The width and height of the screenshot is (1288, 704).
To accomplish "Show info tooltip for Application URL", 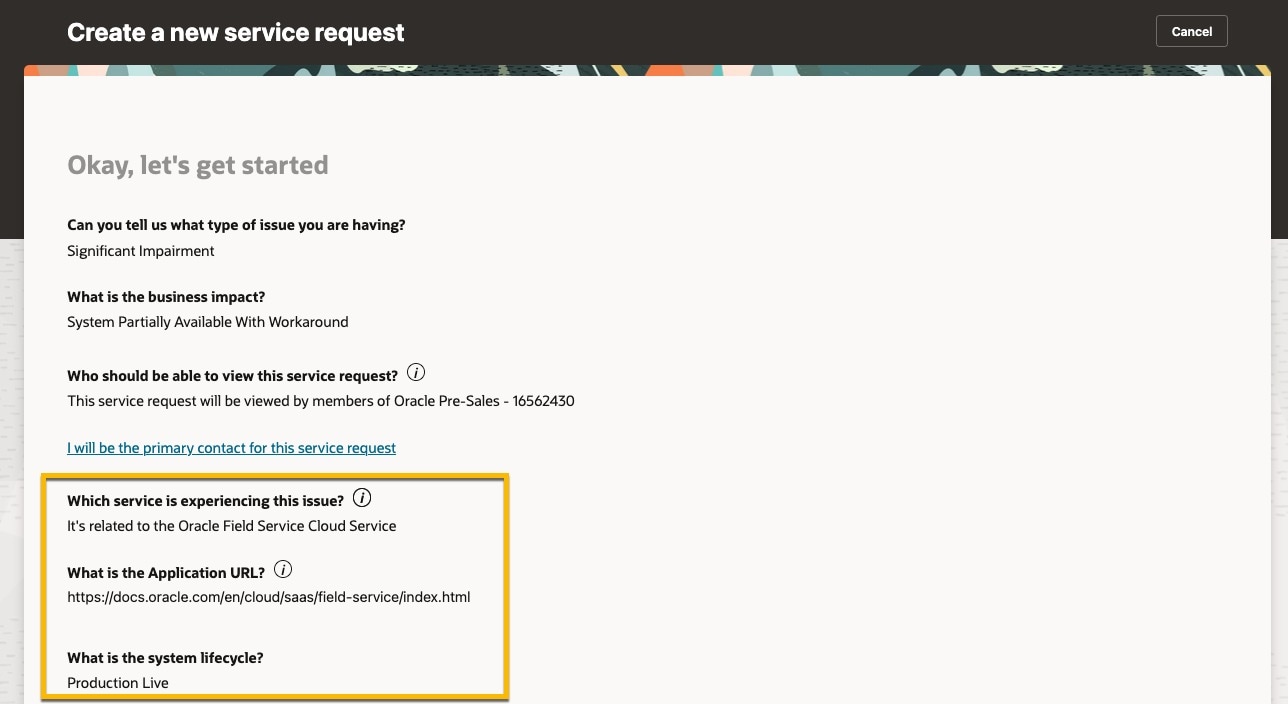I will point(283,570).
